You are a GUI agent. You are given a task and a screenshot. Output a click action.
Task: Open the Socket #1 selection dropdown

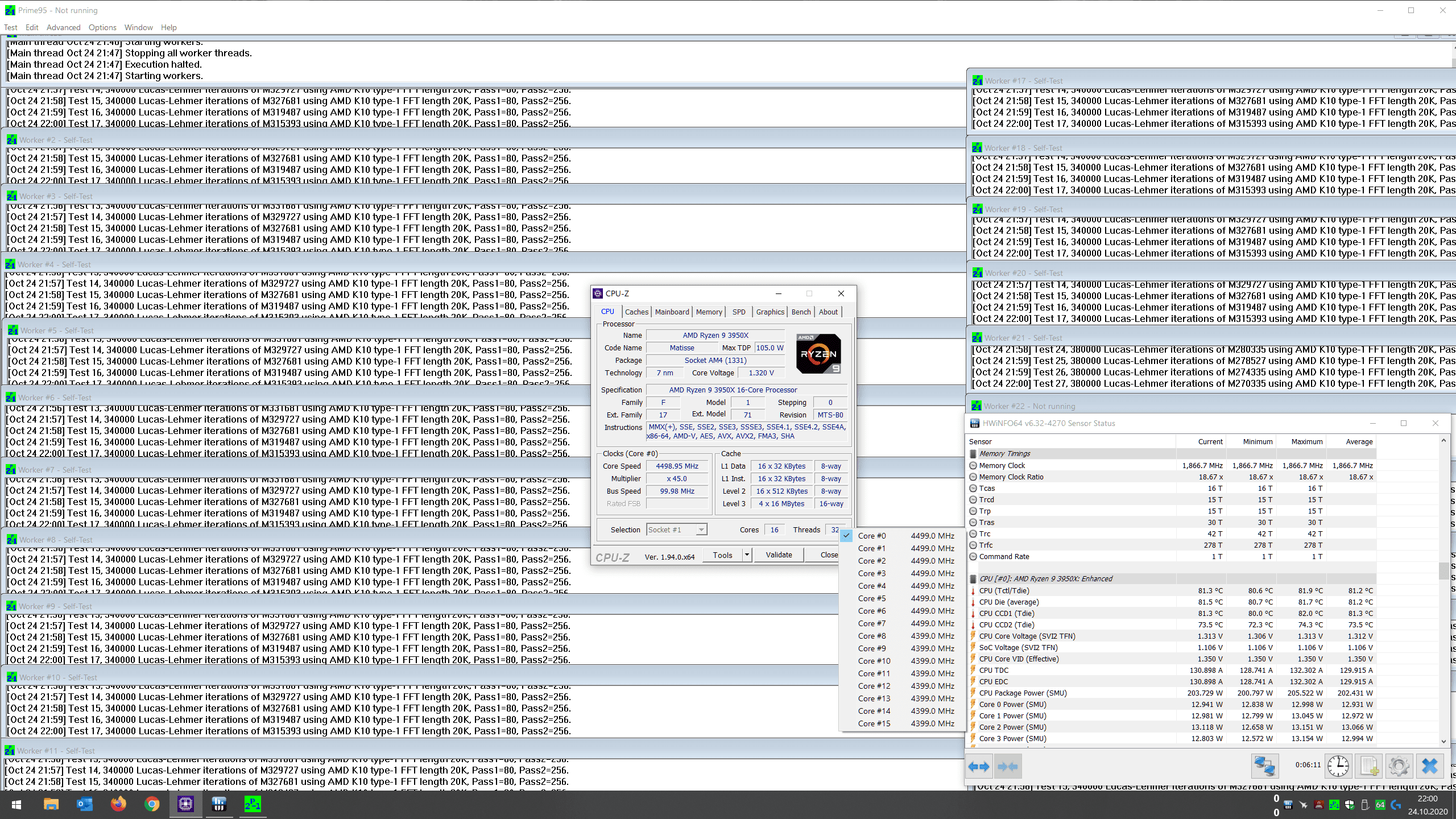point(677,530)
